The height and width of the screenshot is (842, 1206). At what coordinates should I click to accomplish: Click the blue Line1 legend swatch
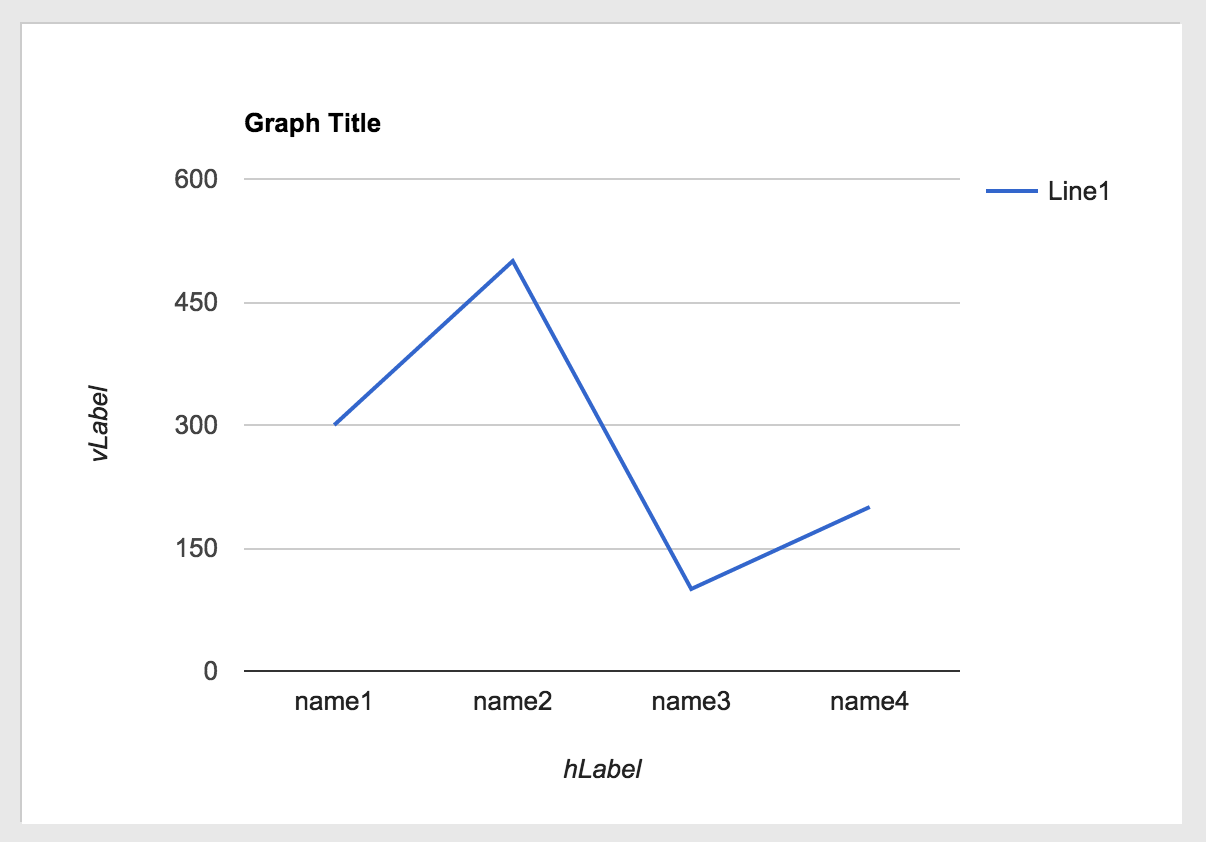coord(1012,192)
